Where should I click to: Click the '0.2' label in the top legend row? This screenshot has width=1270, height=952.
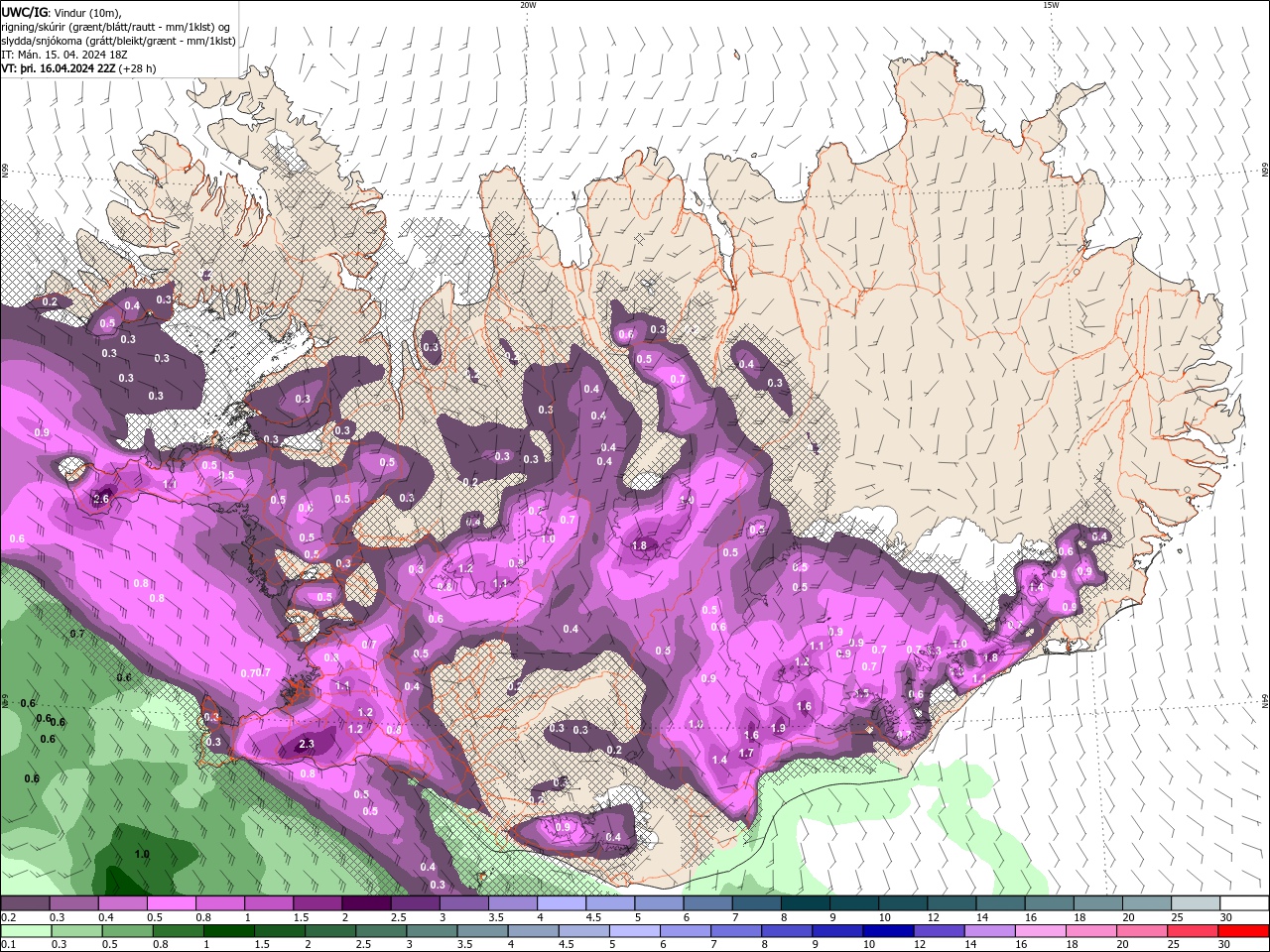click(x=10, y=917)
